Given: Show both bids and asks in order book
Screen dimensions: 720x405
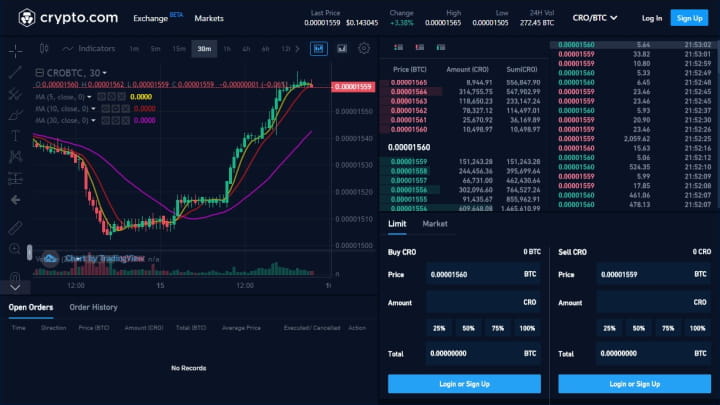Looking at the screenshot, I should [x=399, y=47].
